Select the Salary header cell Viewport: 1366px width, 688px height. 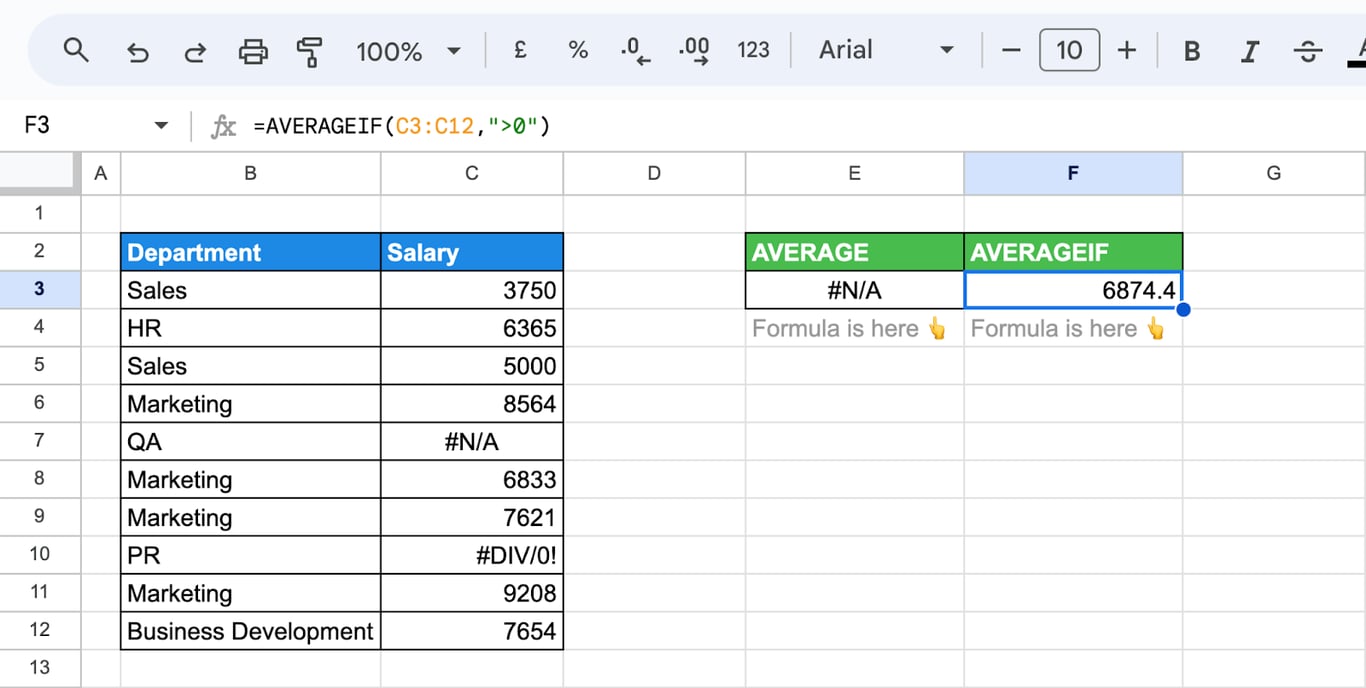point(472,252)
